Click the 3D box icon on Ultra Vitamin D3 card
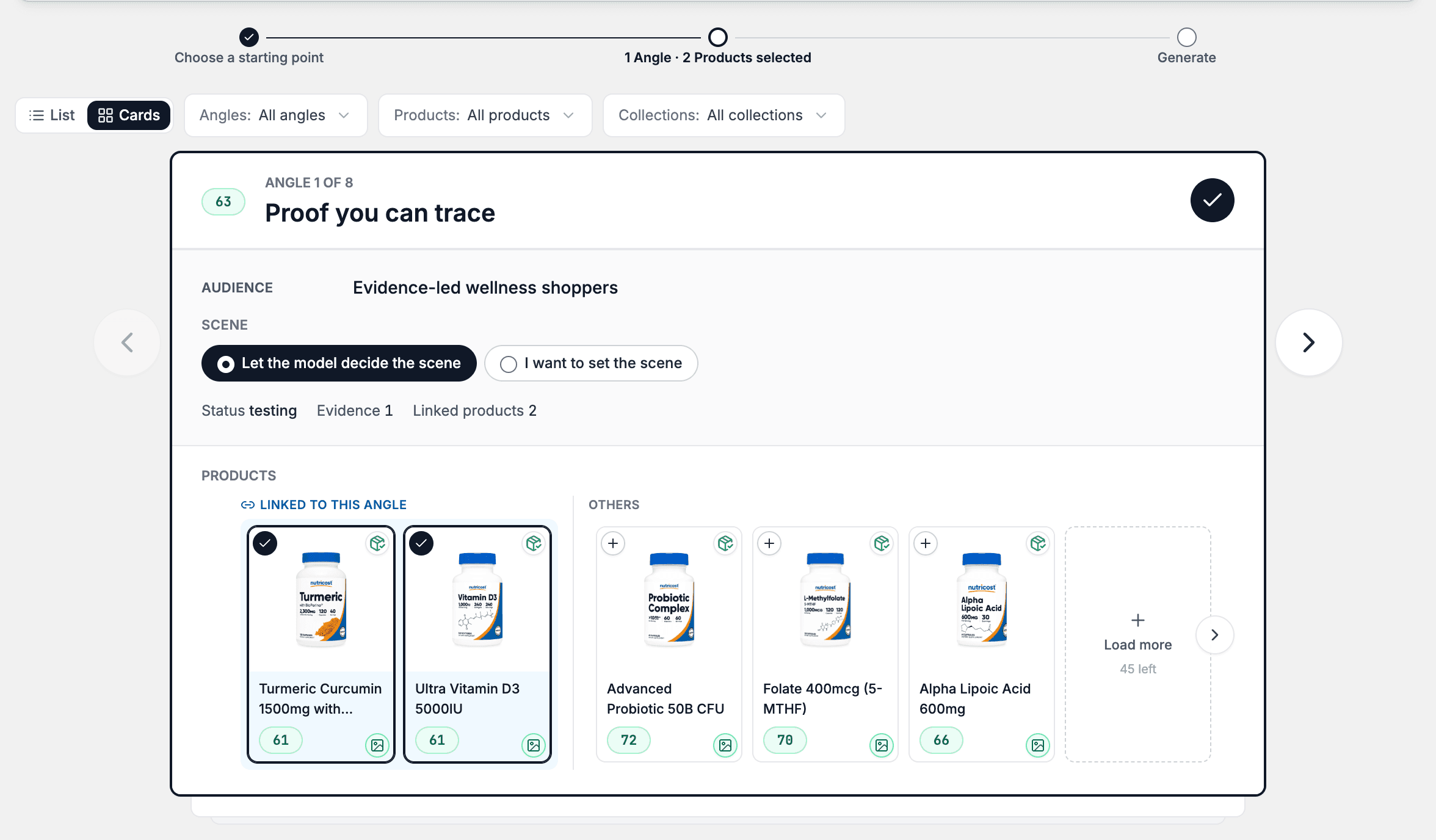Image resolution: width=1436 pixels, height=840 pixels. (x=534, y=543)
